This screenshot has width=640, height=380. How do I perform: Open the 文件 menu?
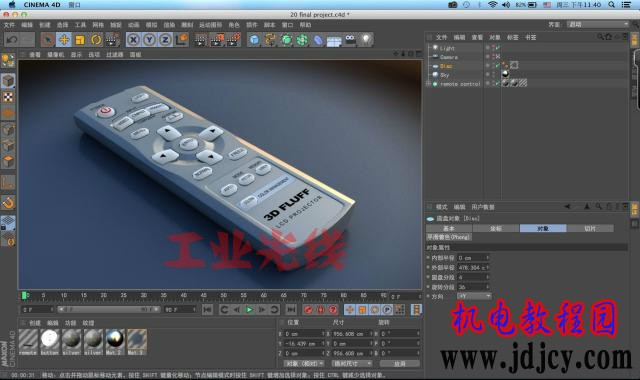(x=9, y=25)
